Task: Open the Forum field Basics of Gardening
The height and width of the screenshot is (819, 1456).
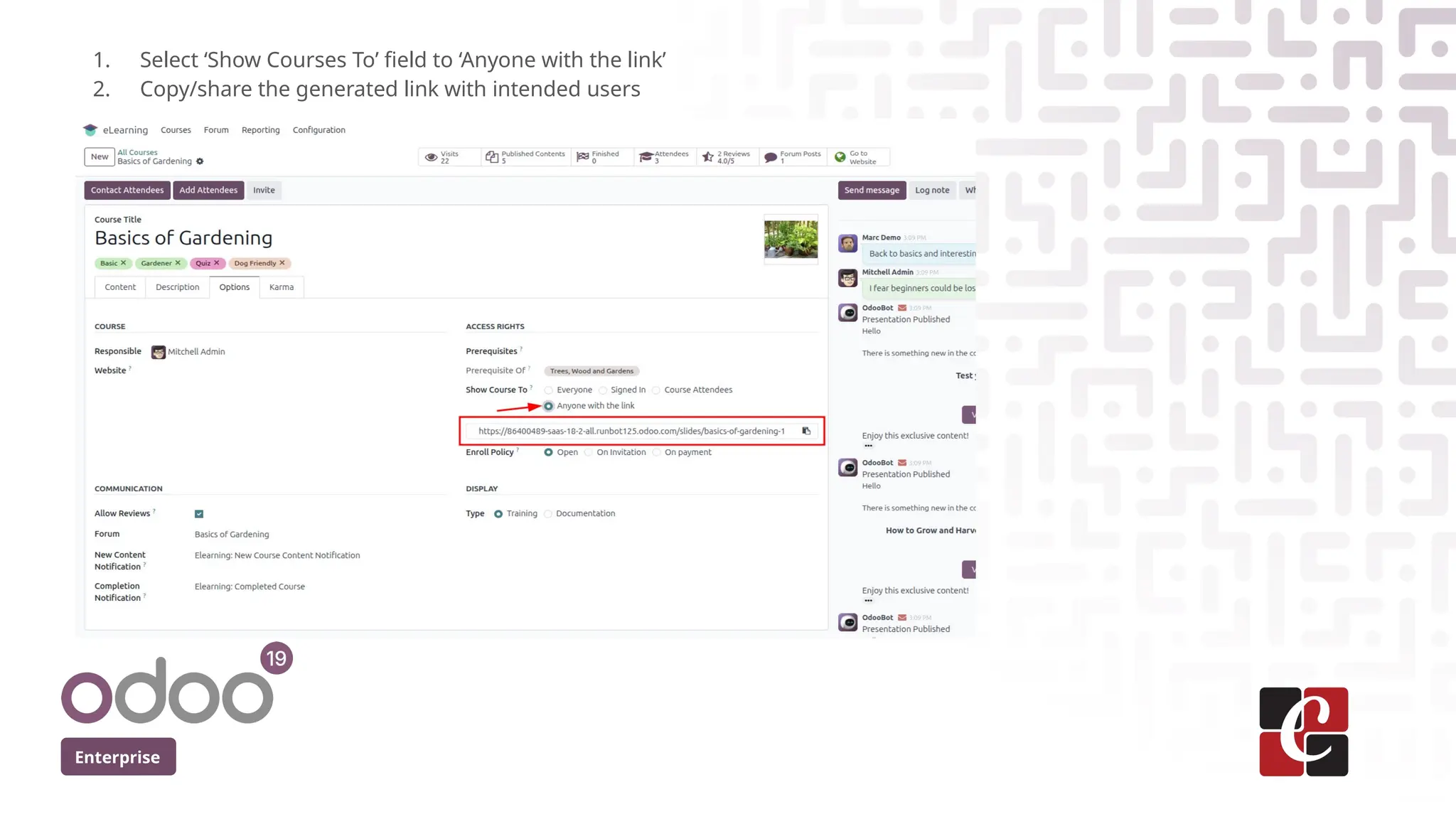Action: (x=232, y=535)
